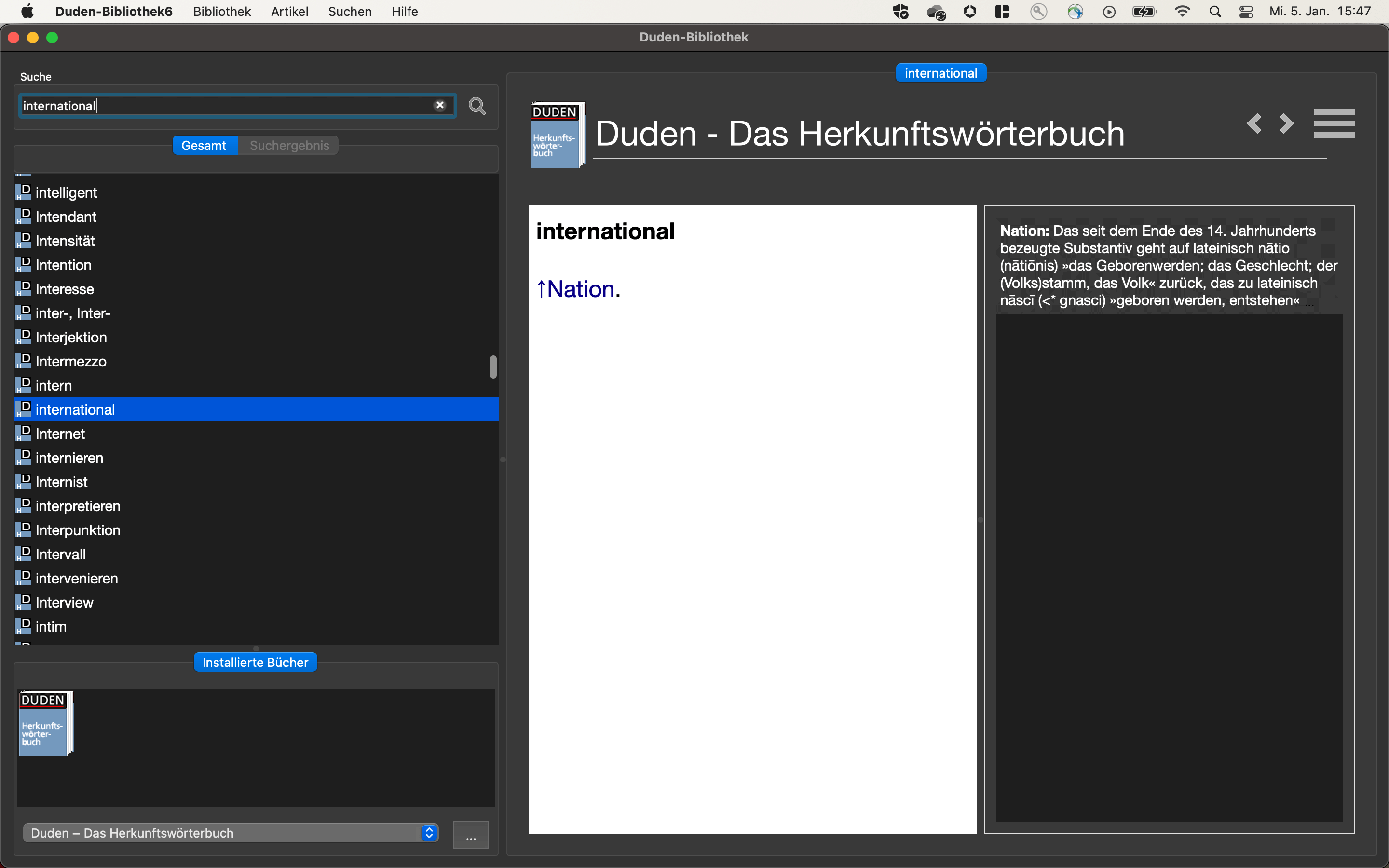Select intern entry

(x=256, y=386)
